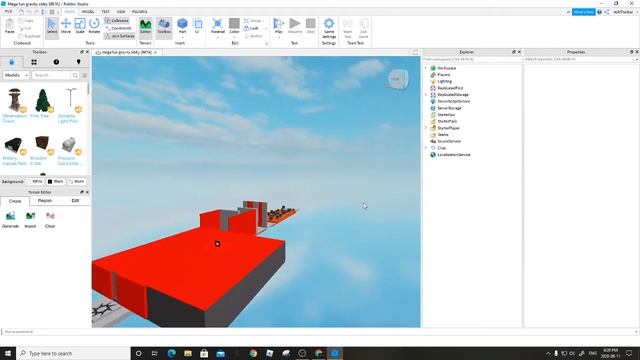640x360 pixels.
Task: Click the Generate terrain tool
Action: coord(11,220)
